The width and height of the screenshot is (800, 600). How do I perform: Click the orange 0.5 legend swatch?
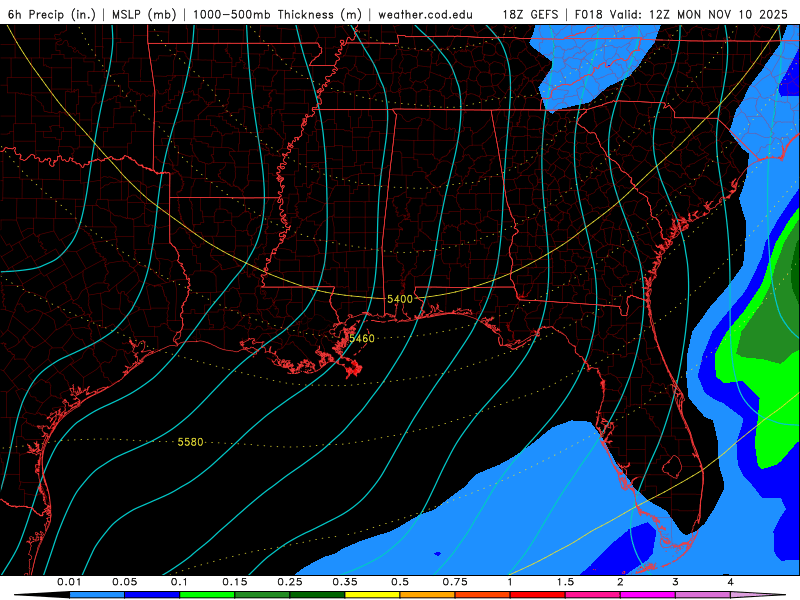pos(428,595)
